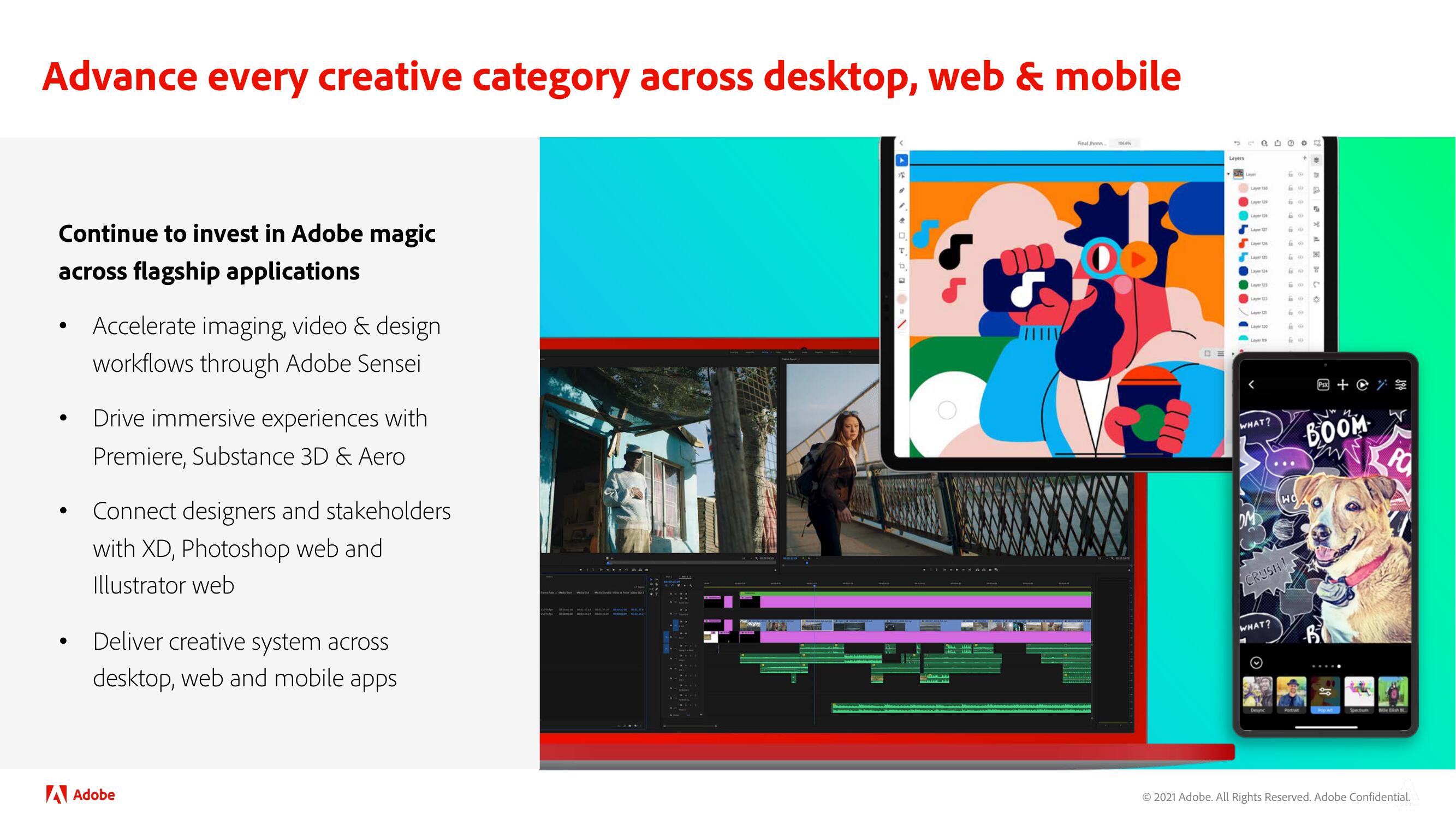Choose the Spectrum effect thumbnail

point(1359,695)
